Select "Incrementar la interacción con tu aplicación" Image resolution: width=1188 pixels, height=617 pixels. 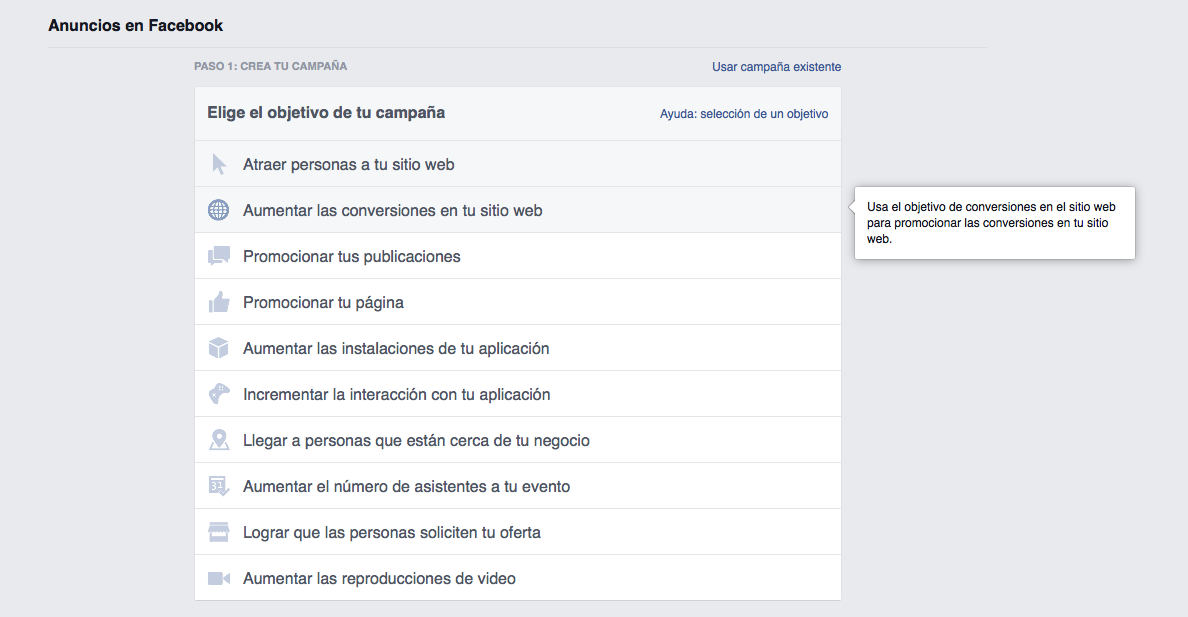pyautogui.click(x=517, y=394)
